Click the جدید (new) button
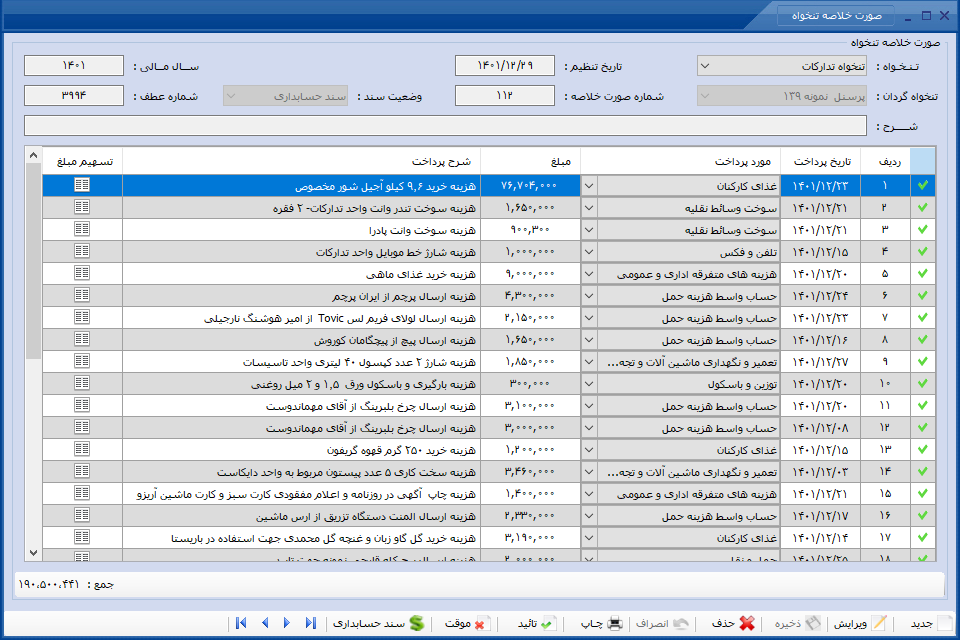The image size is (960, 640). (931, 623)
